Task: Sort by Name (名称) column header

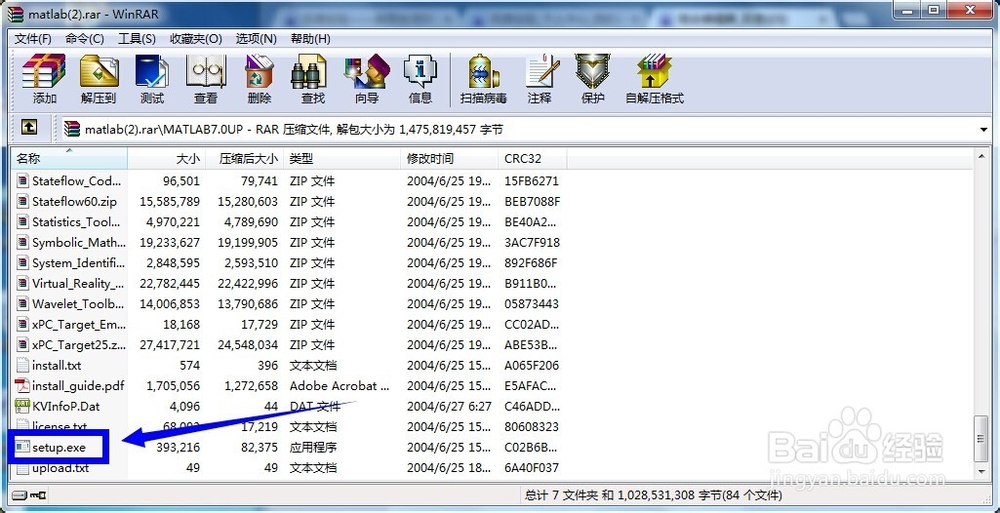Action: point(69,158)
